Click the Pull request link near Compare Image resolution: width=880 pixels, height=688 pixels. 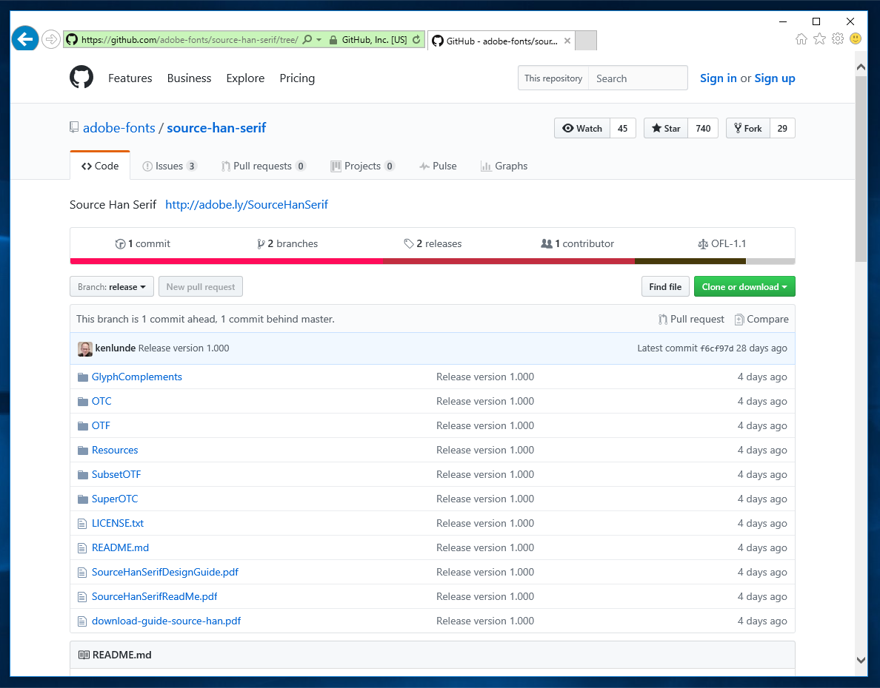[691, 319]
